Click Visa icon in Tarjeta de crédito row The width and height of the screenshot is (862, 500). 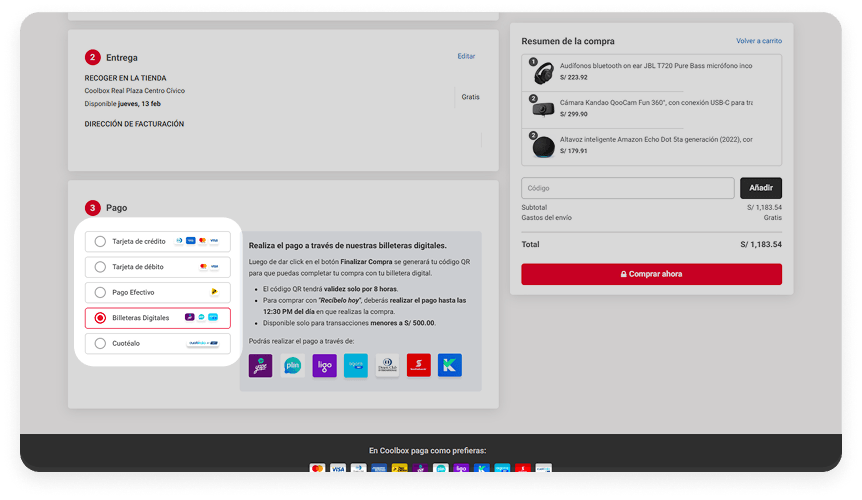(214, 241)
